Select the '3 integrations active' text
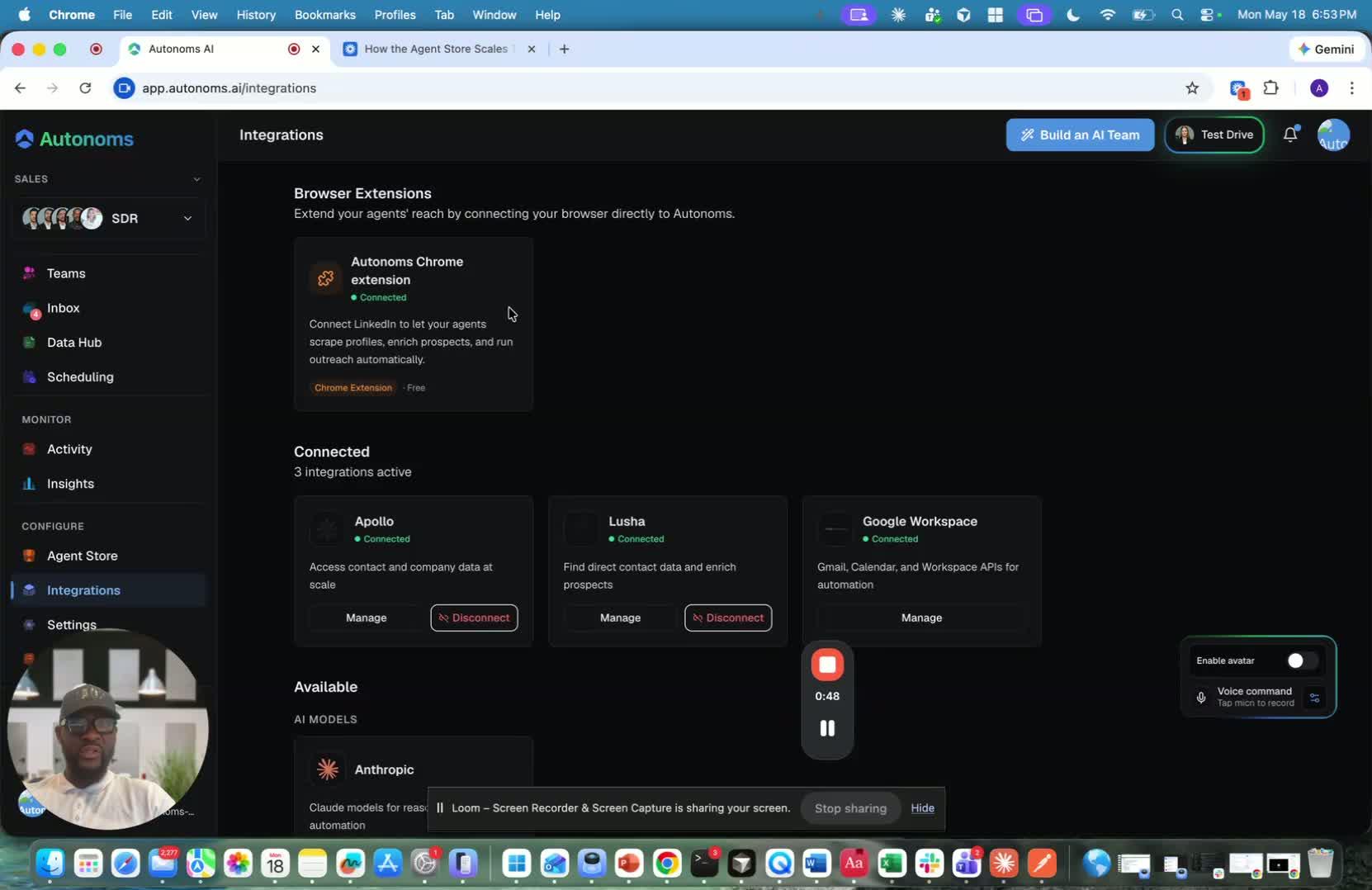 pos(352,472)
